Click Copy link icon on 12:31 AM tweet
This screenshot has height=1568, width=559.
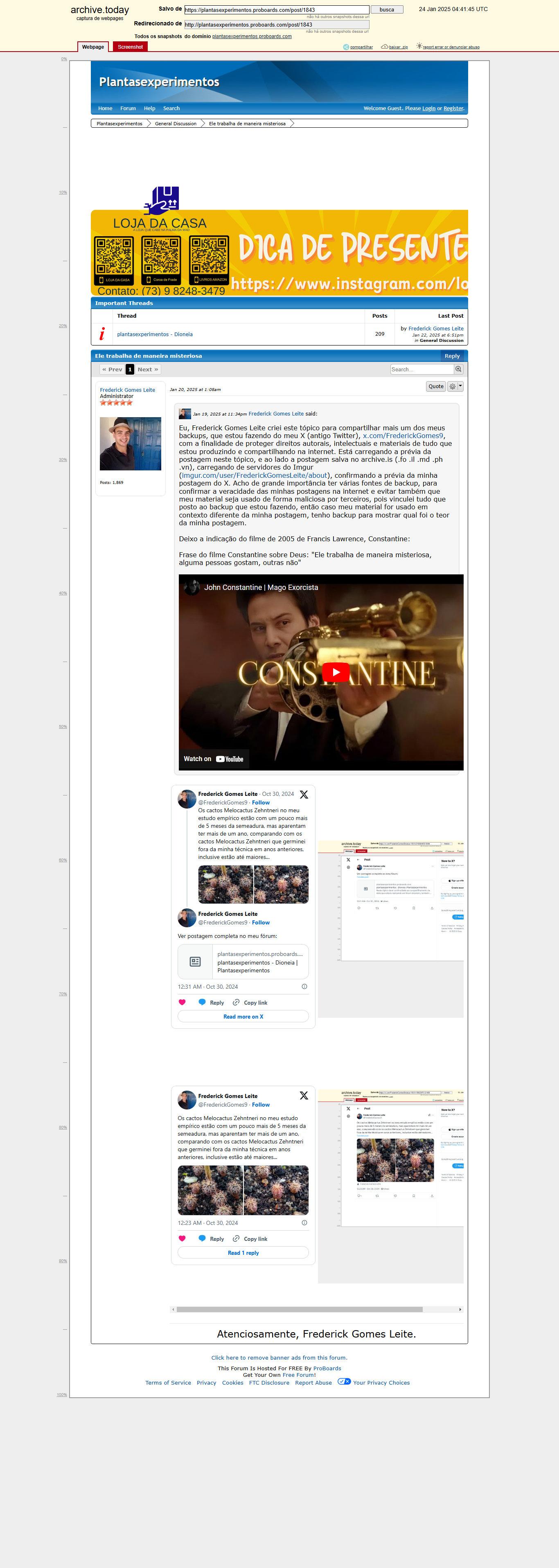(236, 1002)
